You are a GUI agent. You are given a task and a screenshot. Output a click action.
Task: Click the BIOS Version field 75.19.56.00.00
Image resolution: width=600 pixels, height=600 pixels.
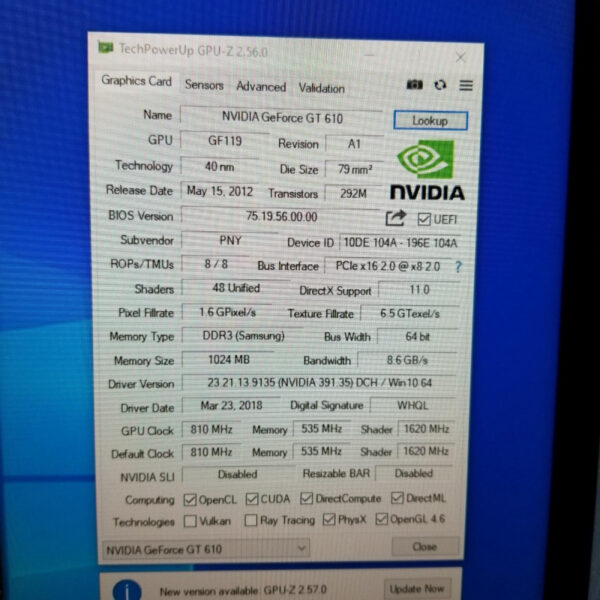click(x=281, y=216)
